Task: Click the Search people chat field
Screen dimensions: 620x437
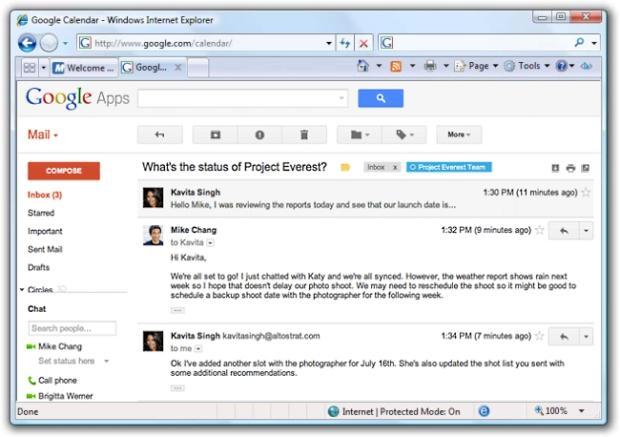Action: [72, 328]
